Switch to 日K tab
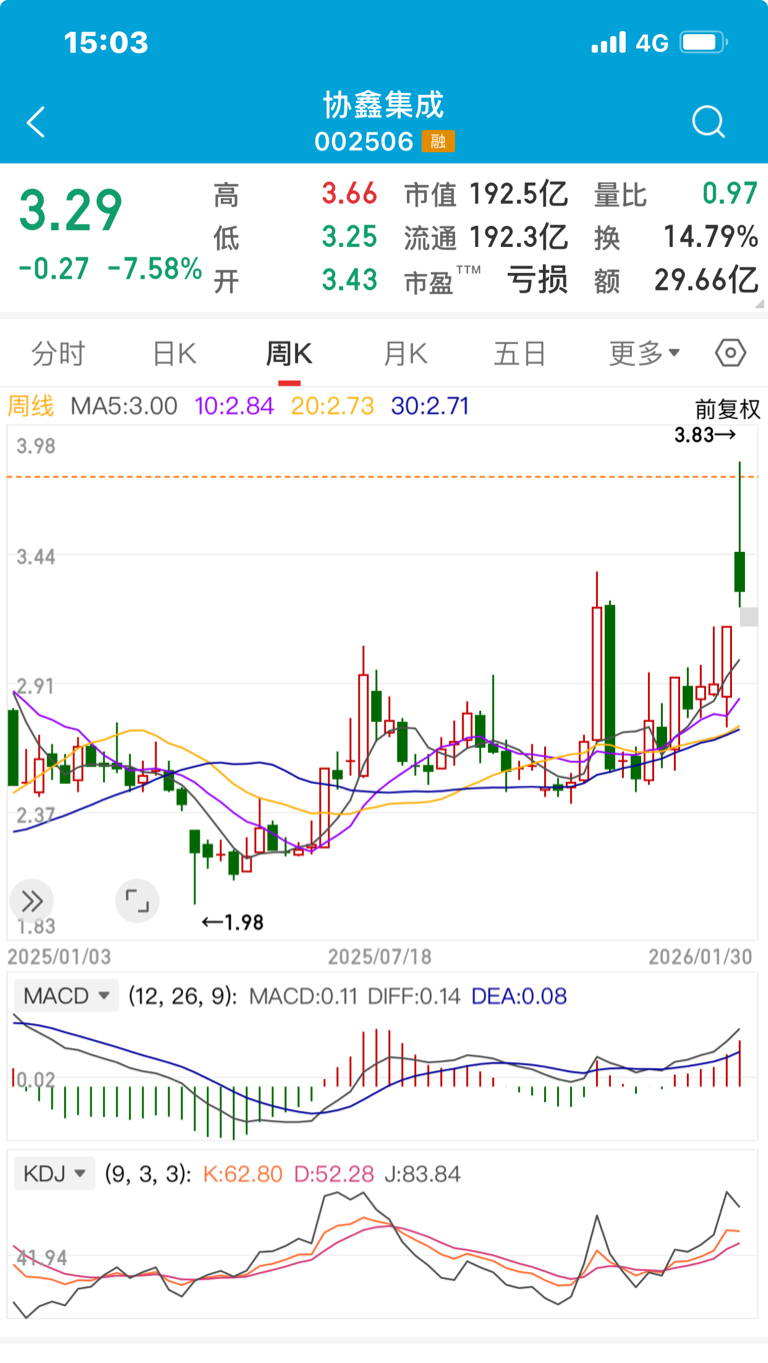 174,353
